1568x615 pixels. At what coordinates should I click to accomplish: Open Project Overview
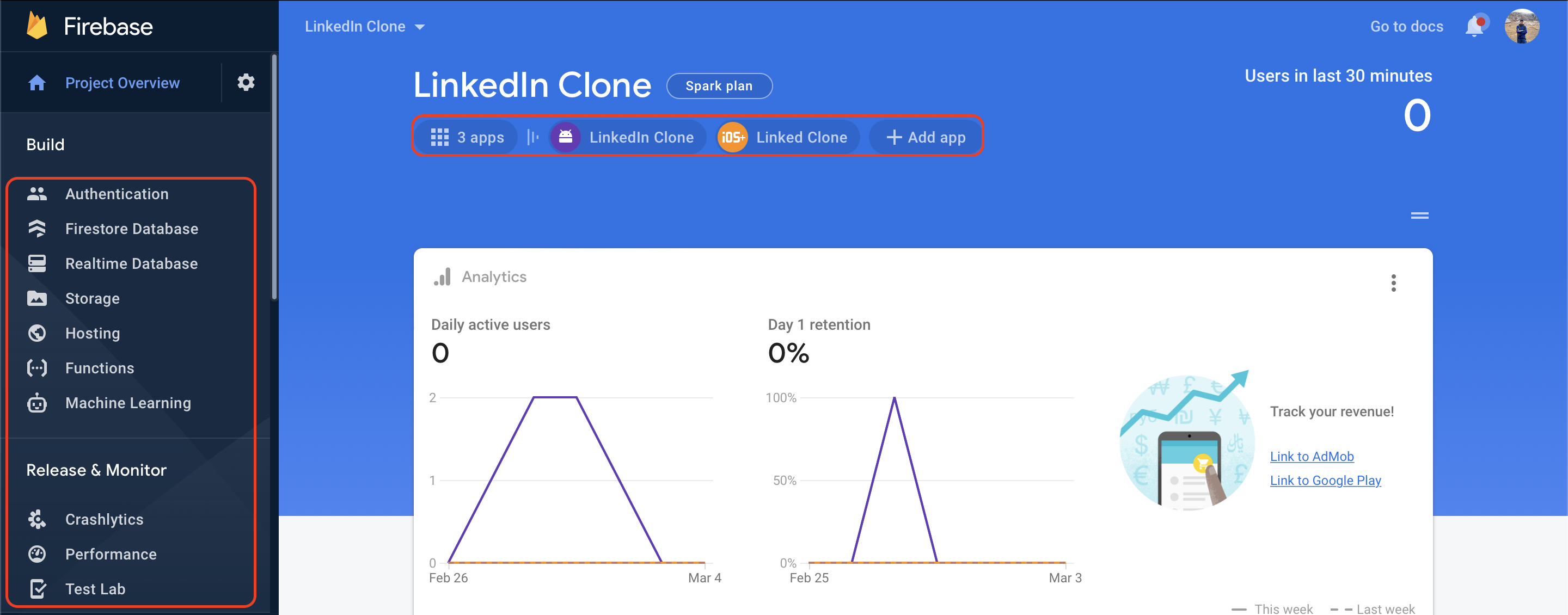(122, 83)
